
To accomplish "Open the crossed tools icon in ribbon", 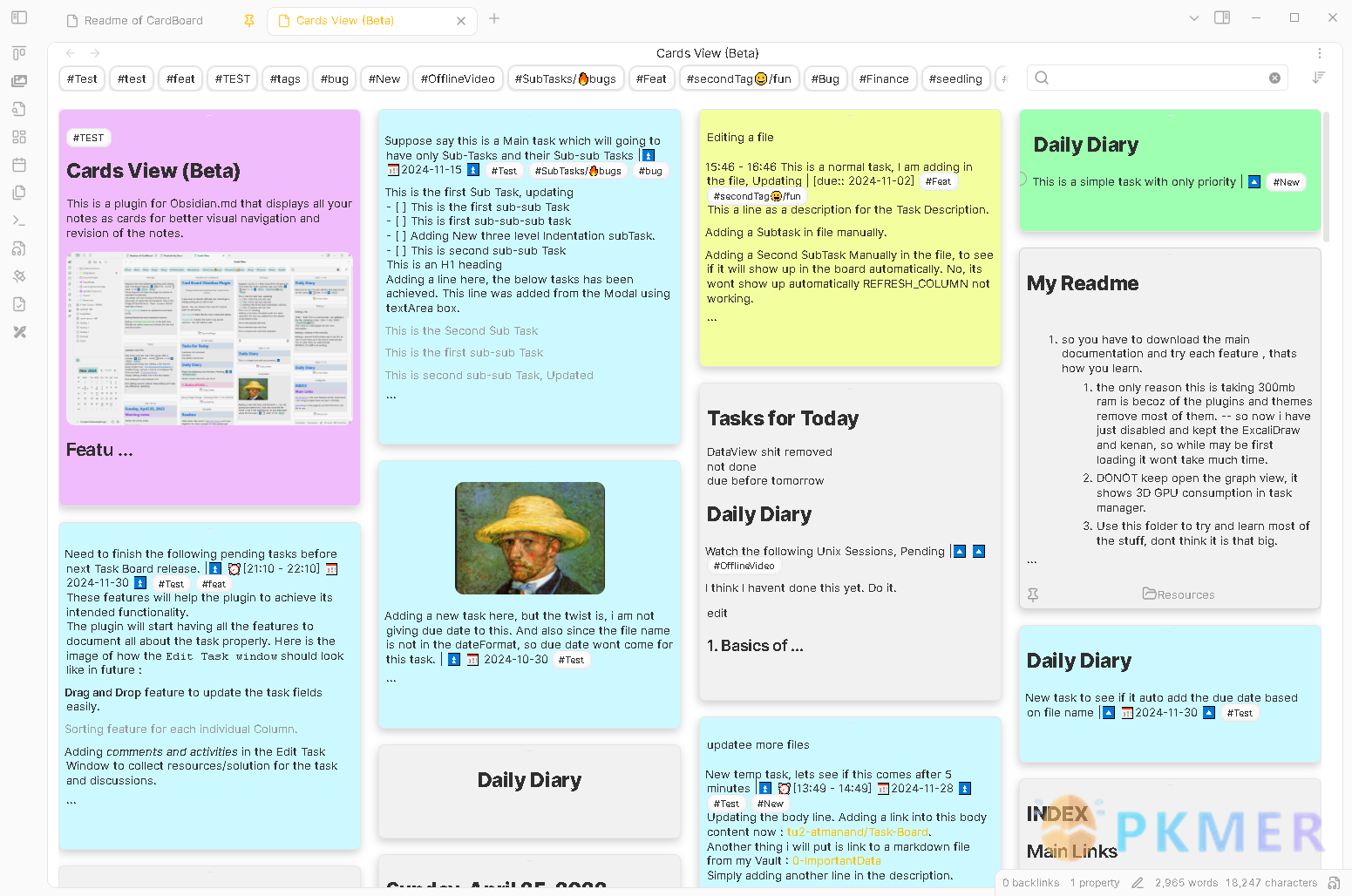I will 19,332.
